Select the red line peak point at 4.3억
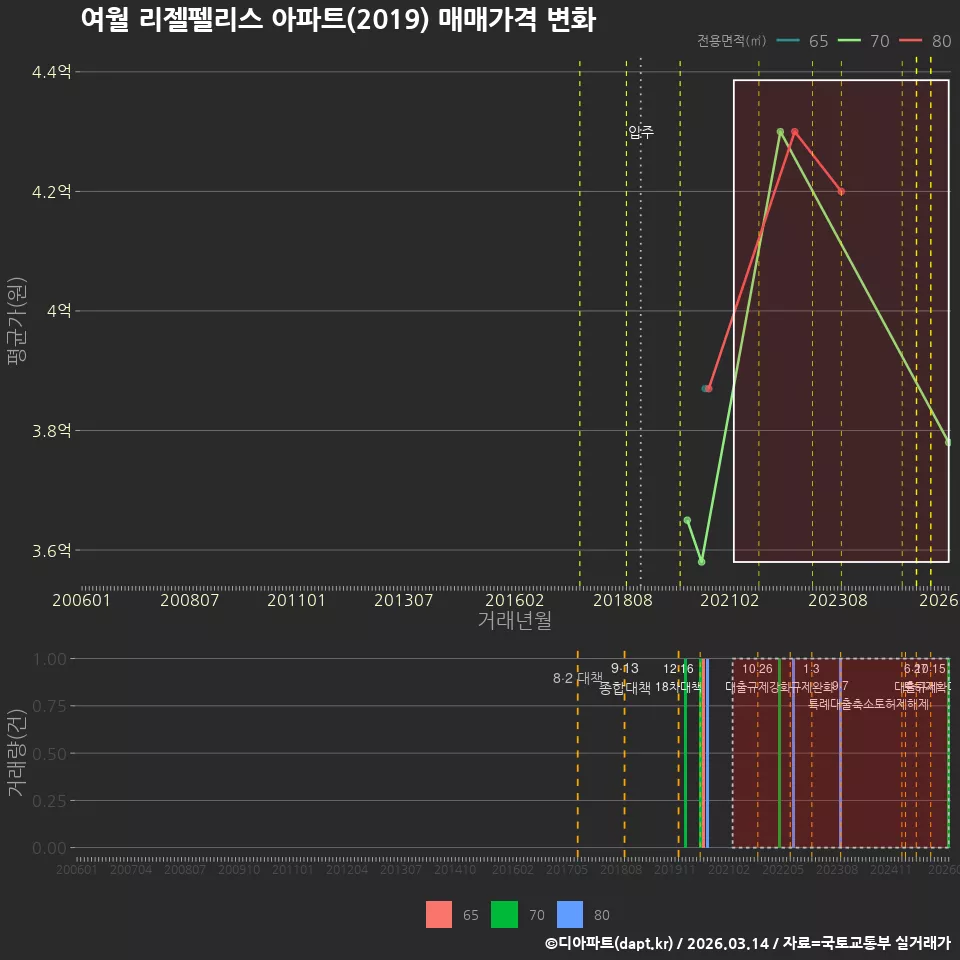 pyautogui.click(x=795, y=132)
